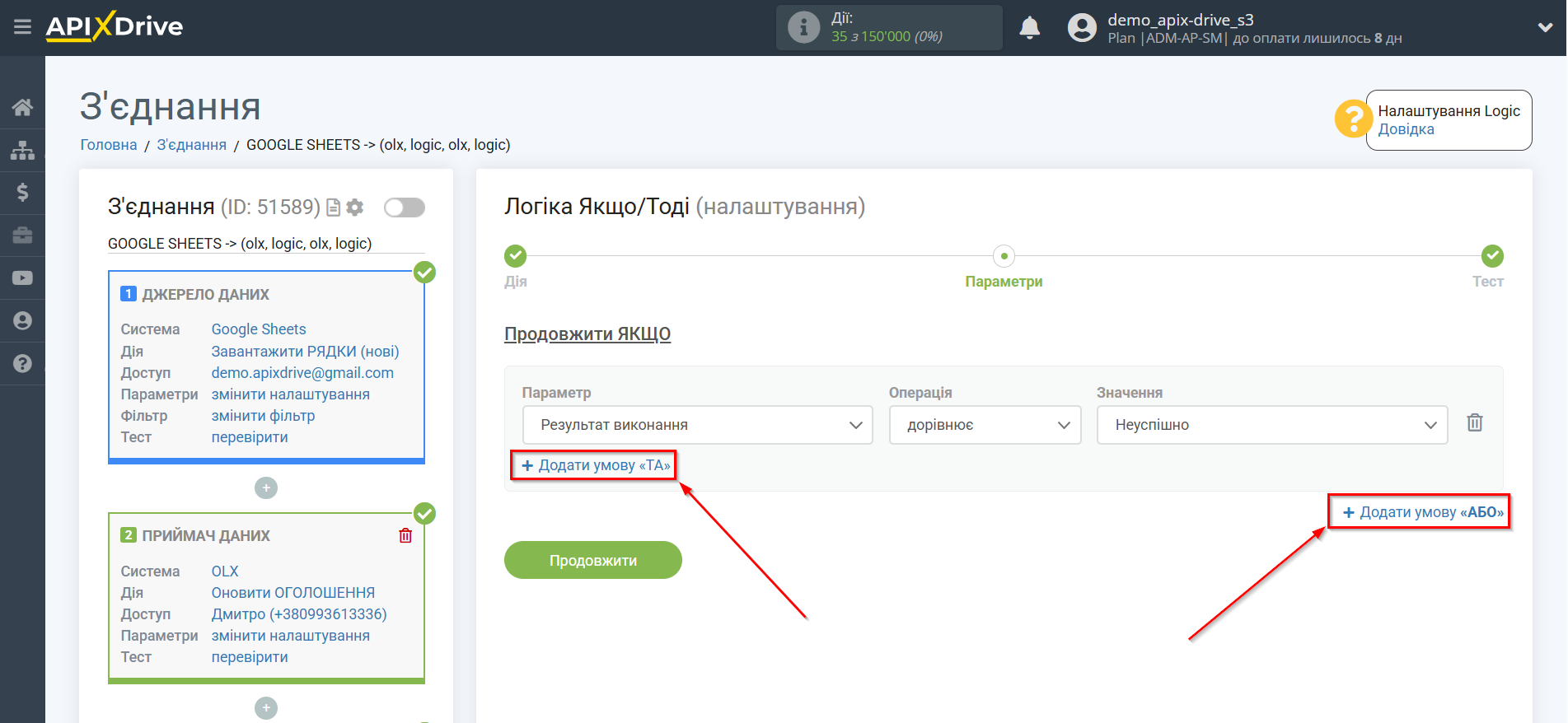This screenshot has height=723, width=1568.
Task: Open the user profile sidebar icon
Action: [22, 321]
